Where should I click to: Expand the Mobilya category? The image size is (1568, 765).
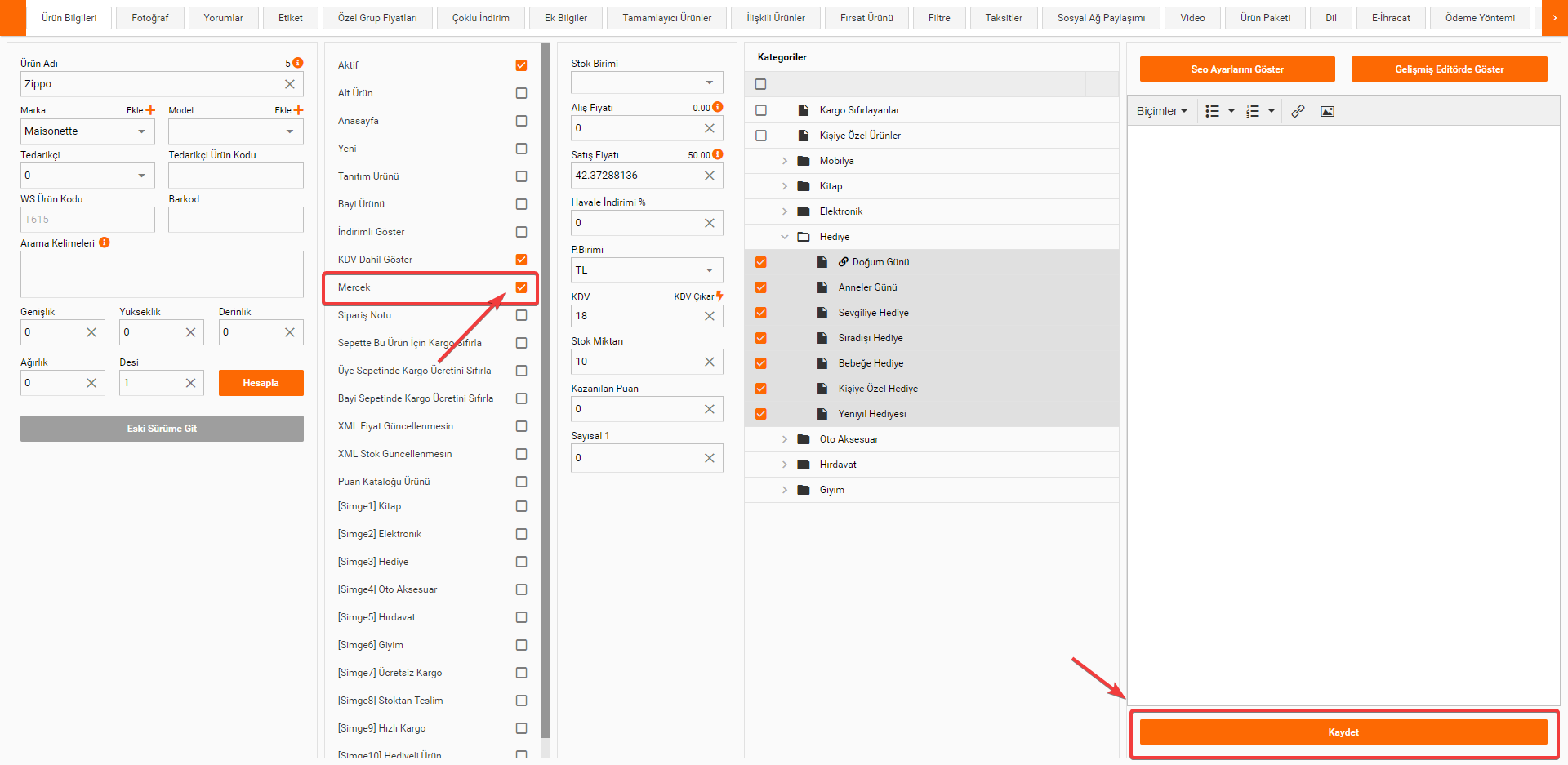[x=785, y=161]
